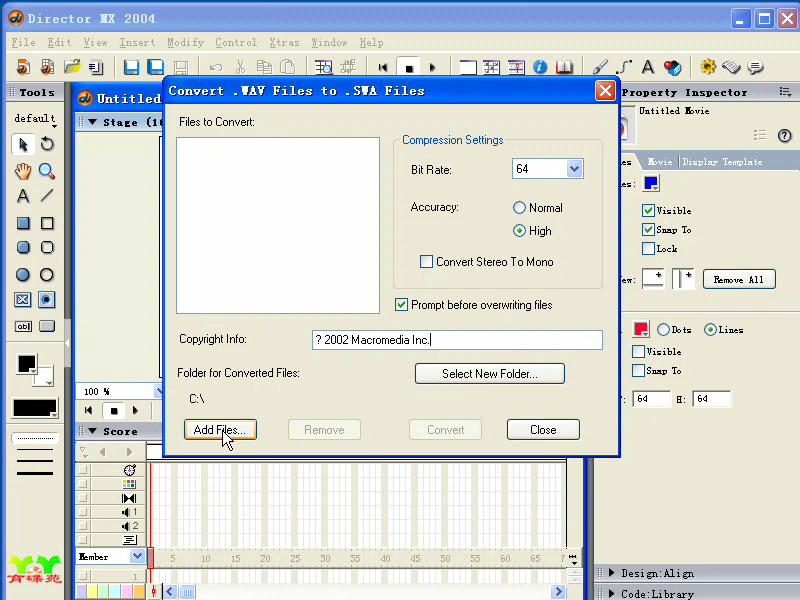Viewport: 800px width, 600px height.
Task: Select the Arrow tool in Tools palette
Action: [x=23, y=144]
